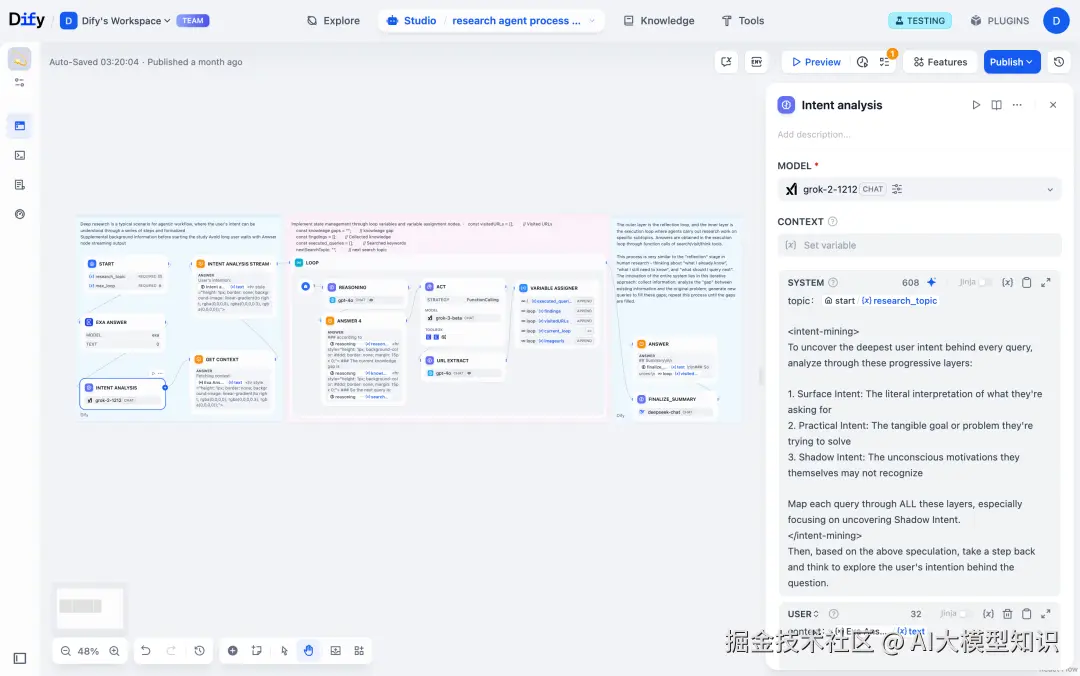Open environment variables ENV icon
The image size is (1080, 676).
point(756,62)
